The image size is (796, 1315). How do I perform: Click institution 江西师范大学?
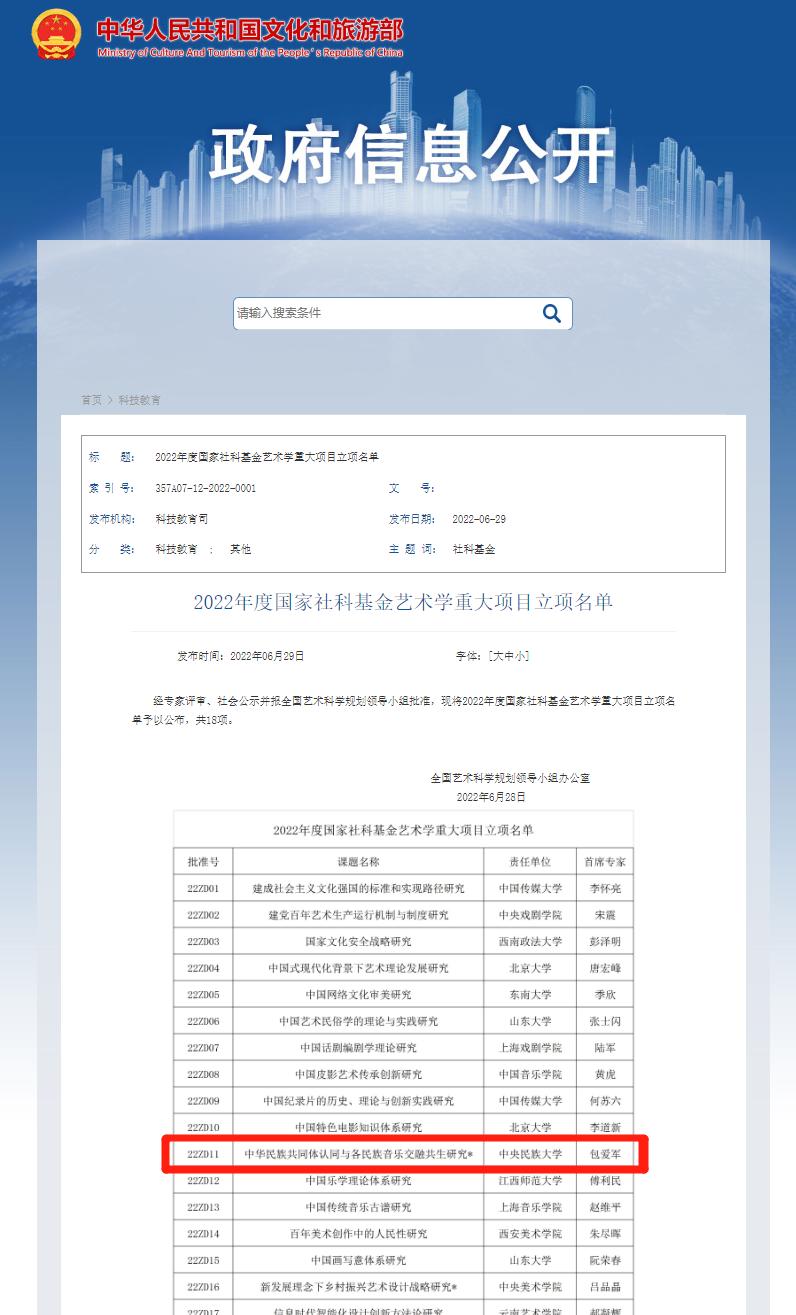530,1180
